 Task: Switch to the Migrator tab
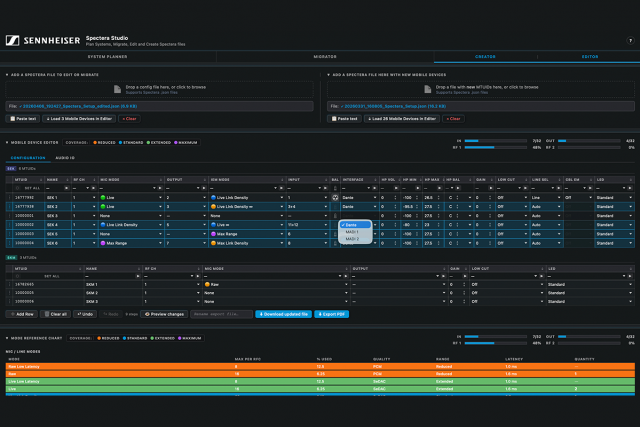click(x=325, y=57)
